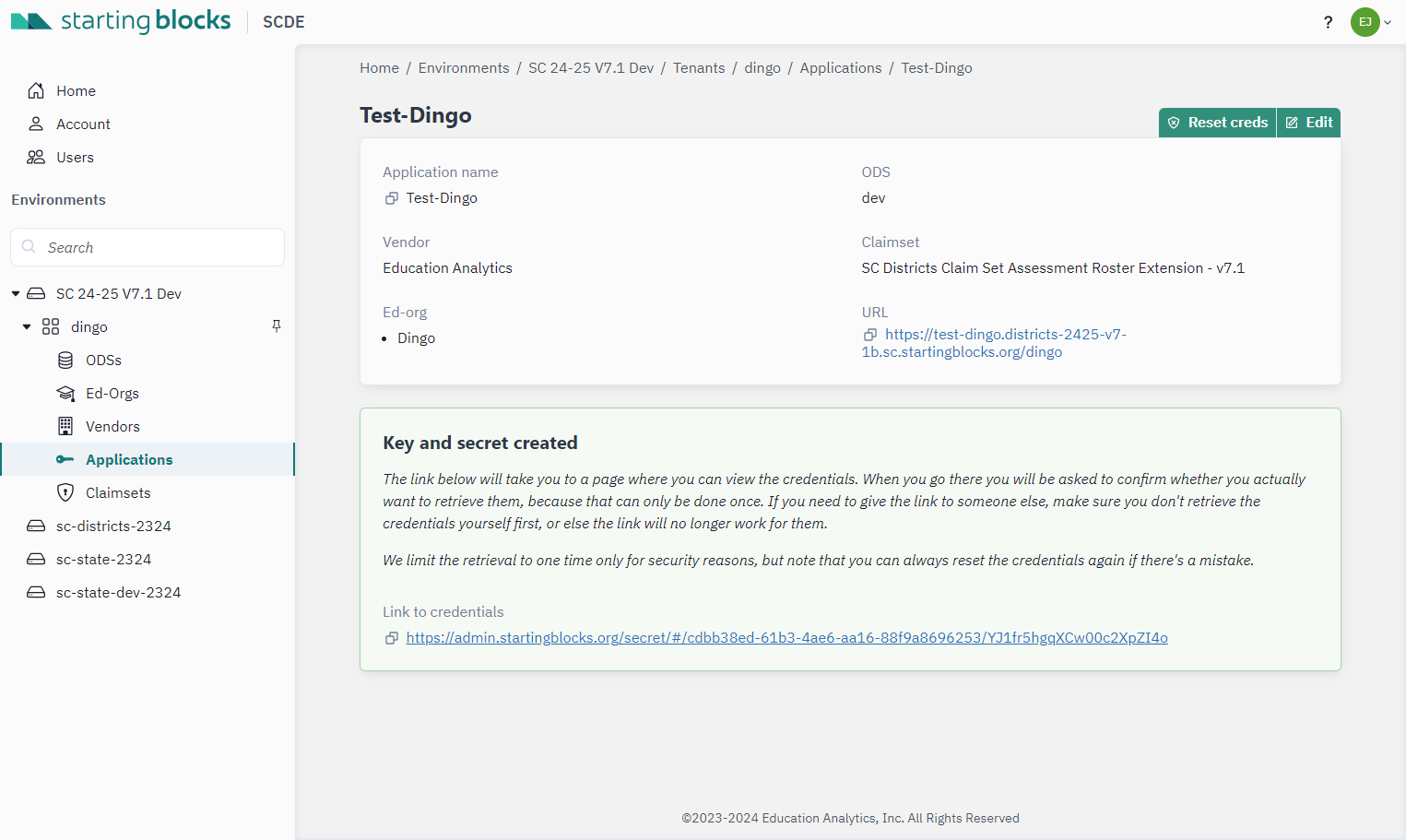Click the Reset creds button
Screen dimensions: 1406x840
click(1217, 123)
